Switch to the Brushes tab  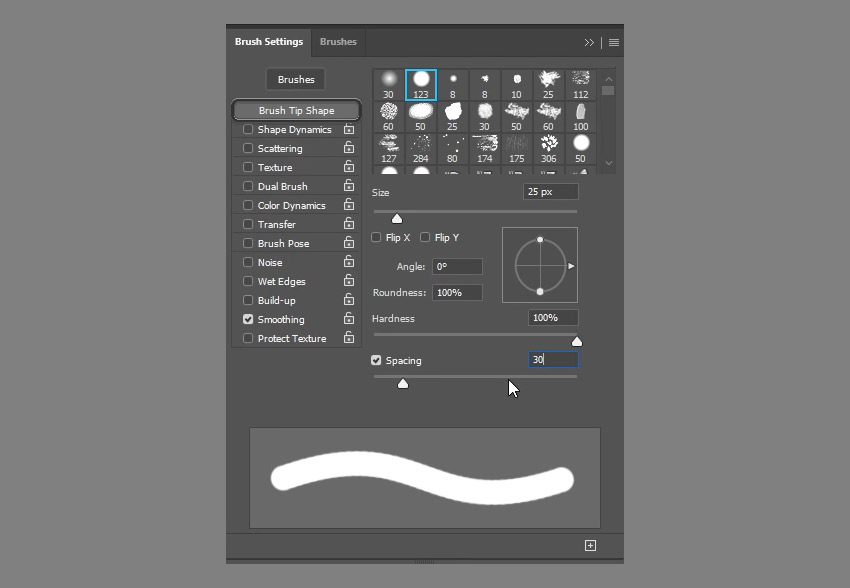[338, 41]
